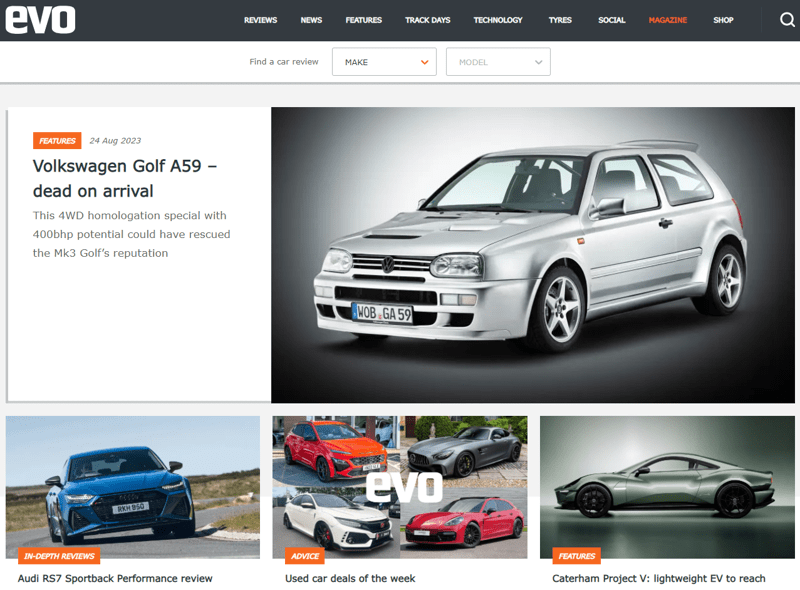Expand the Model dropdown
This screenshot has height=590, width=800.
[x=498, y=62]
